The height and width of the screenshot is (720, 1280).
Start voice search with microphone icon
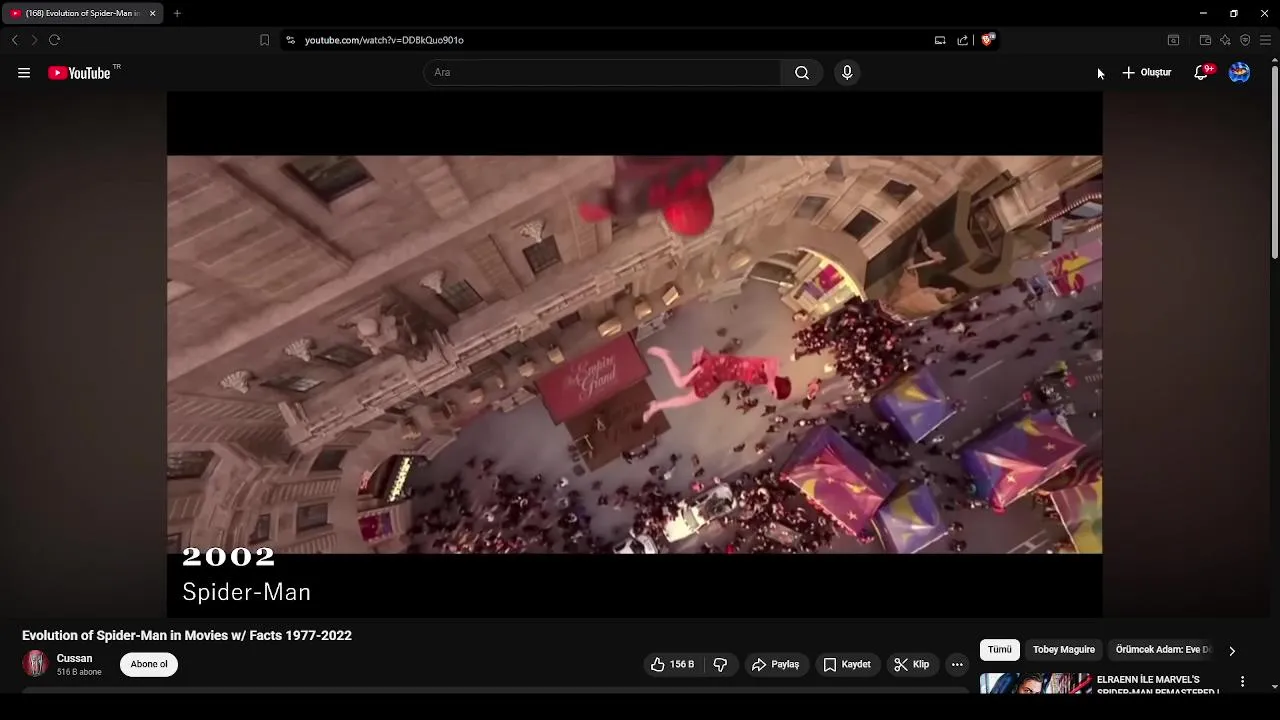(x=847, y=73)
